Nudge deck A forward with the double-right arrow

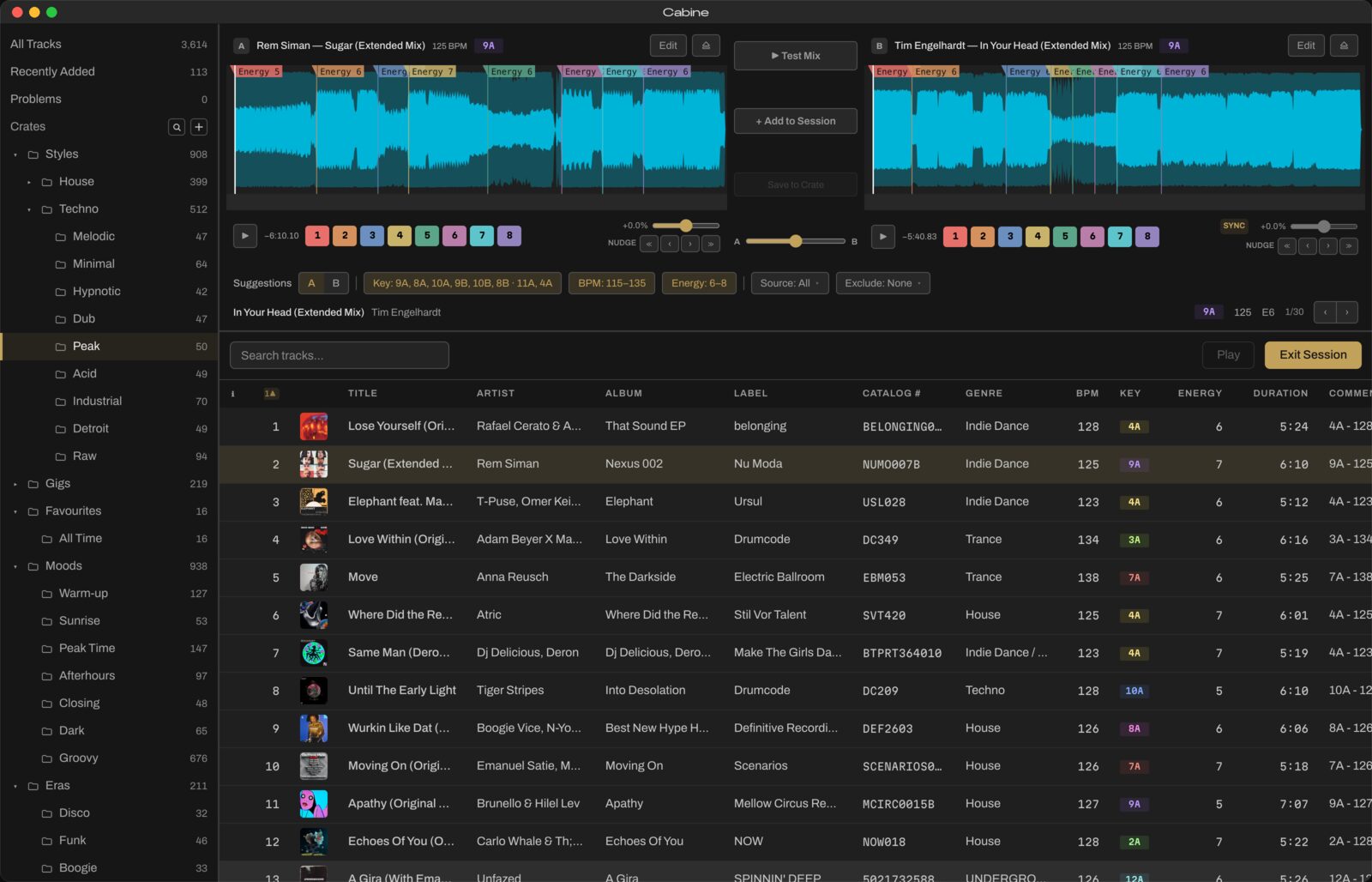point(711,244)
